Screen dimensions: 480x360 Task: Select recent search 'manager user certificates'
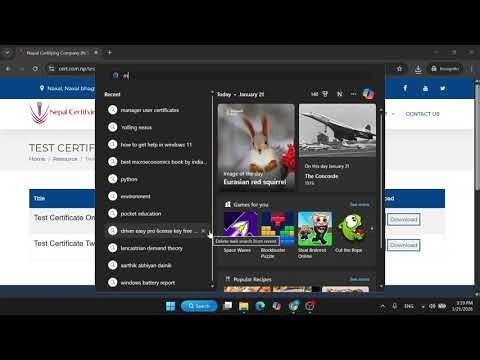click(150, 110)
